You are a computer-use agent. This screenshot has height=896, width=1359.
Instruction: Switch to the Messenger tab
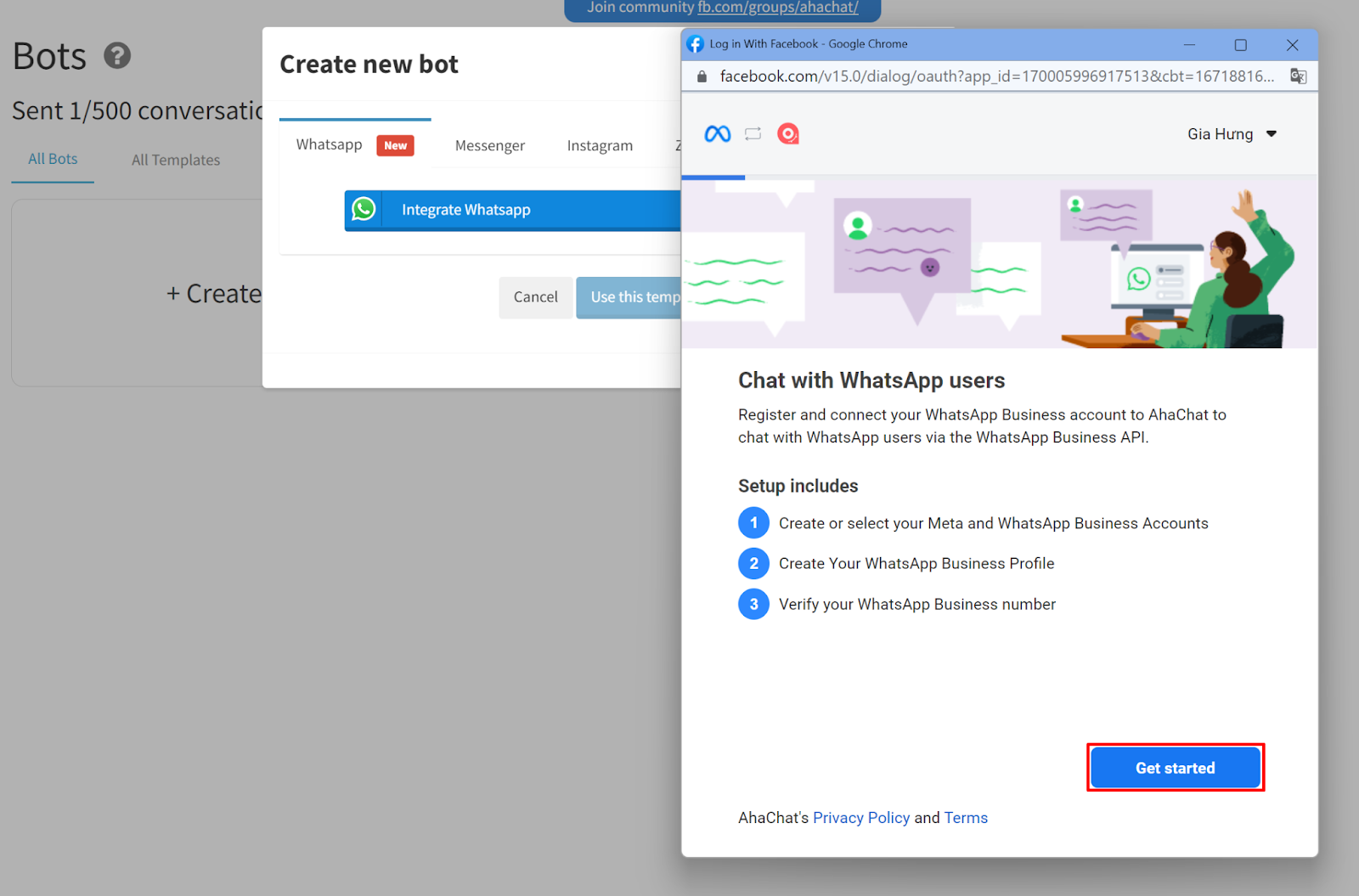pyautogui.click(x=490, y=146)
